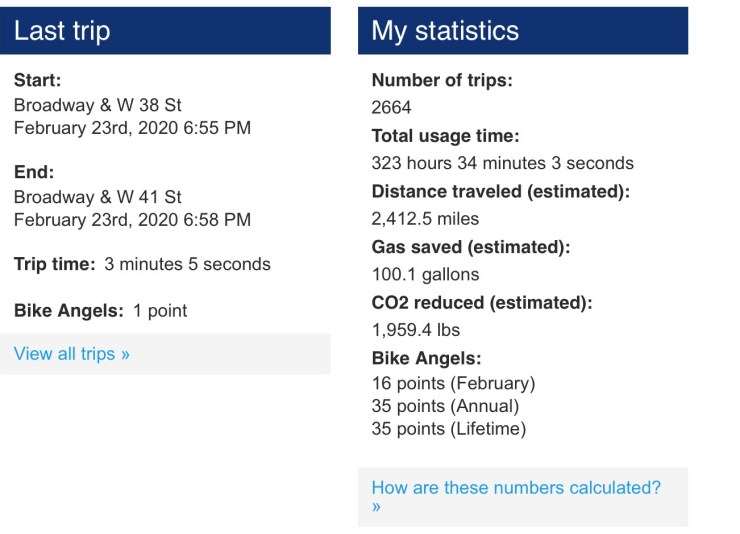Viewport: 740px width, 534px height.
Task: Click the Distance traveled (estimated) label
Action: click(x=500, y=191)
